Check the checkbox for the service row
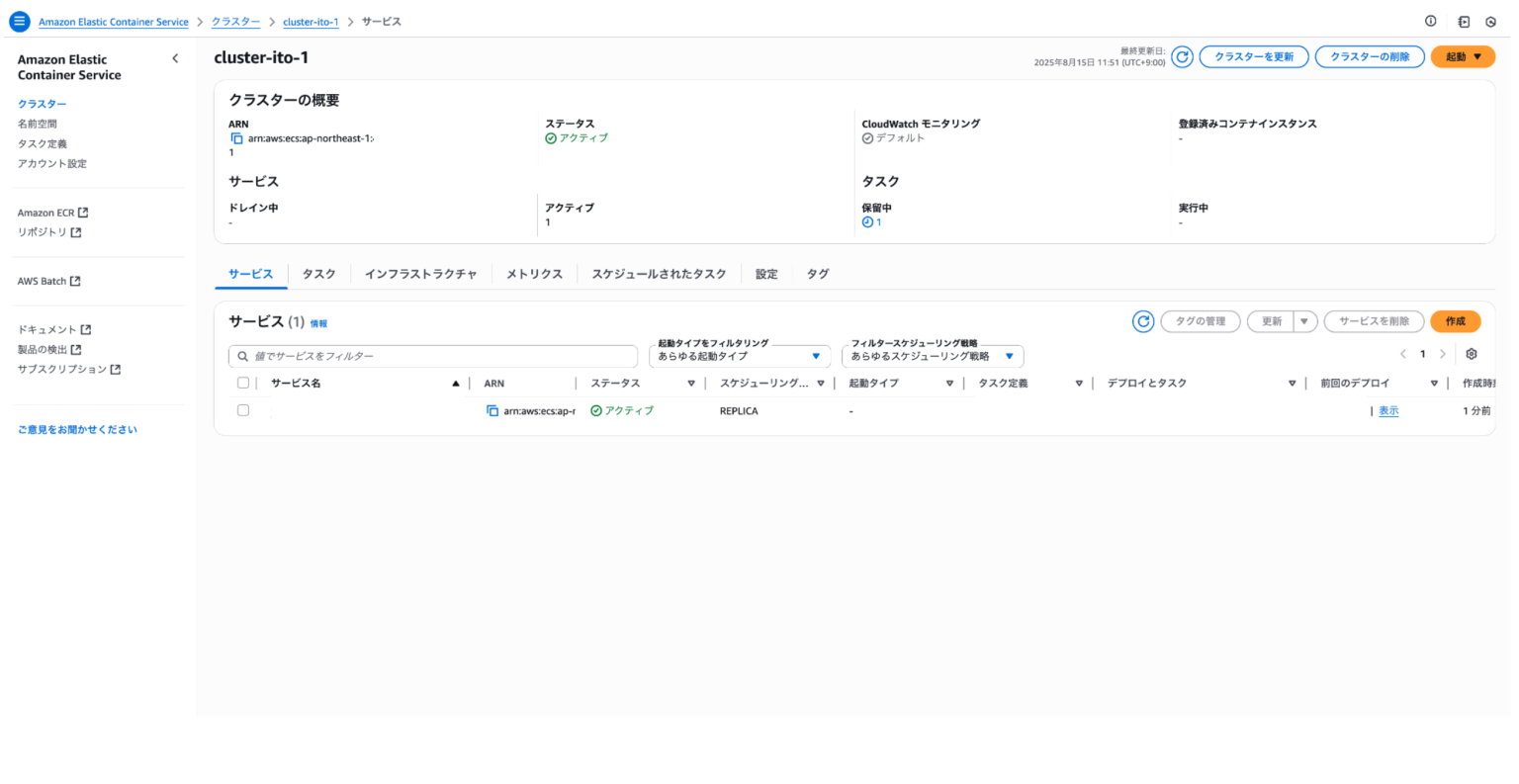 pyautogui.click(x=243, y=409)
